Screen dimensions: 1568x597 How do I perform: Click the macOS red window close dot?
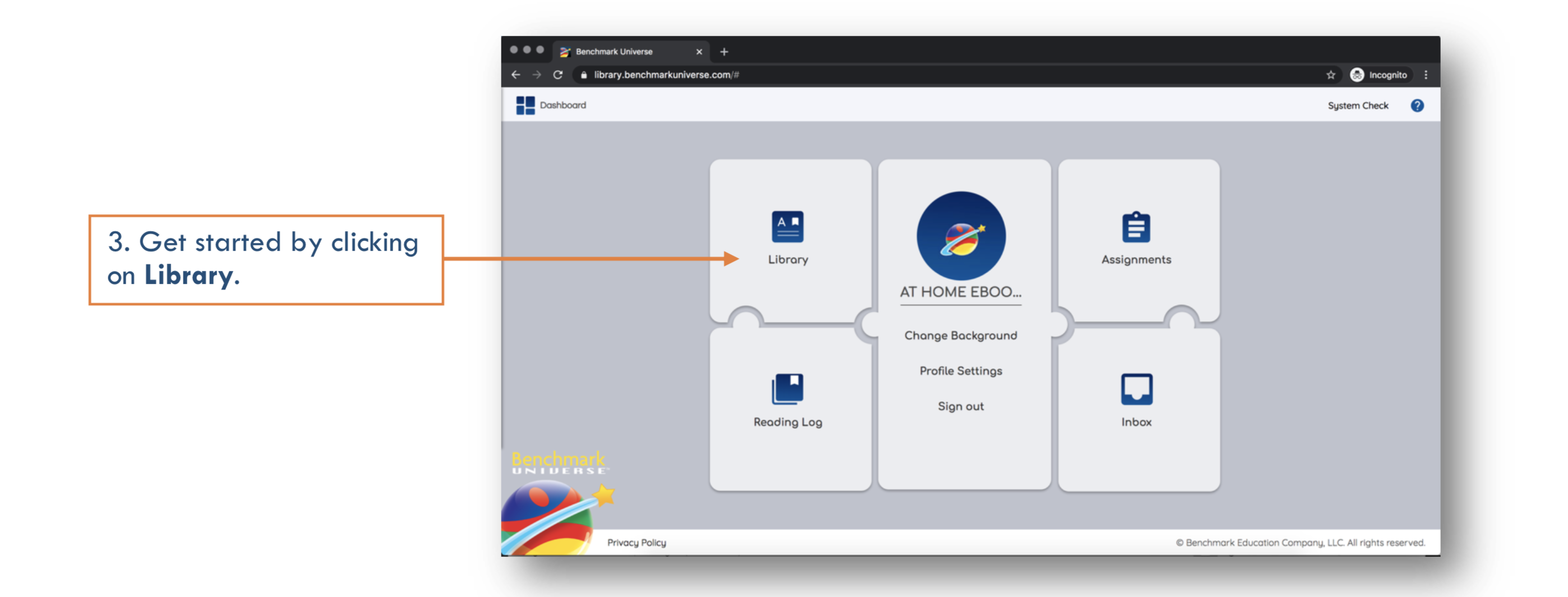[x=514, y=50]
